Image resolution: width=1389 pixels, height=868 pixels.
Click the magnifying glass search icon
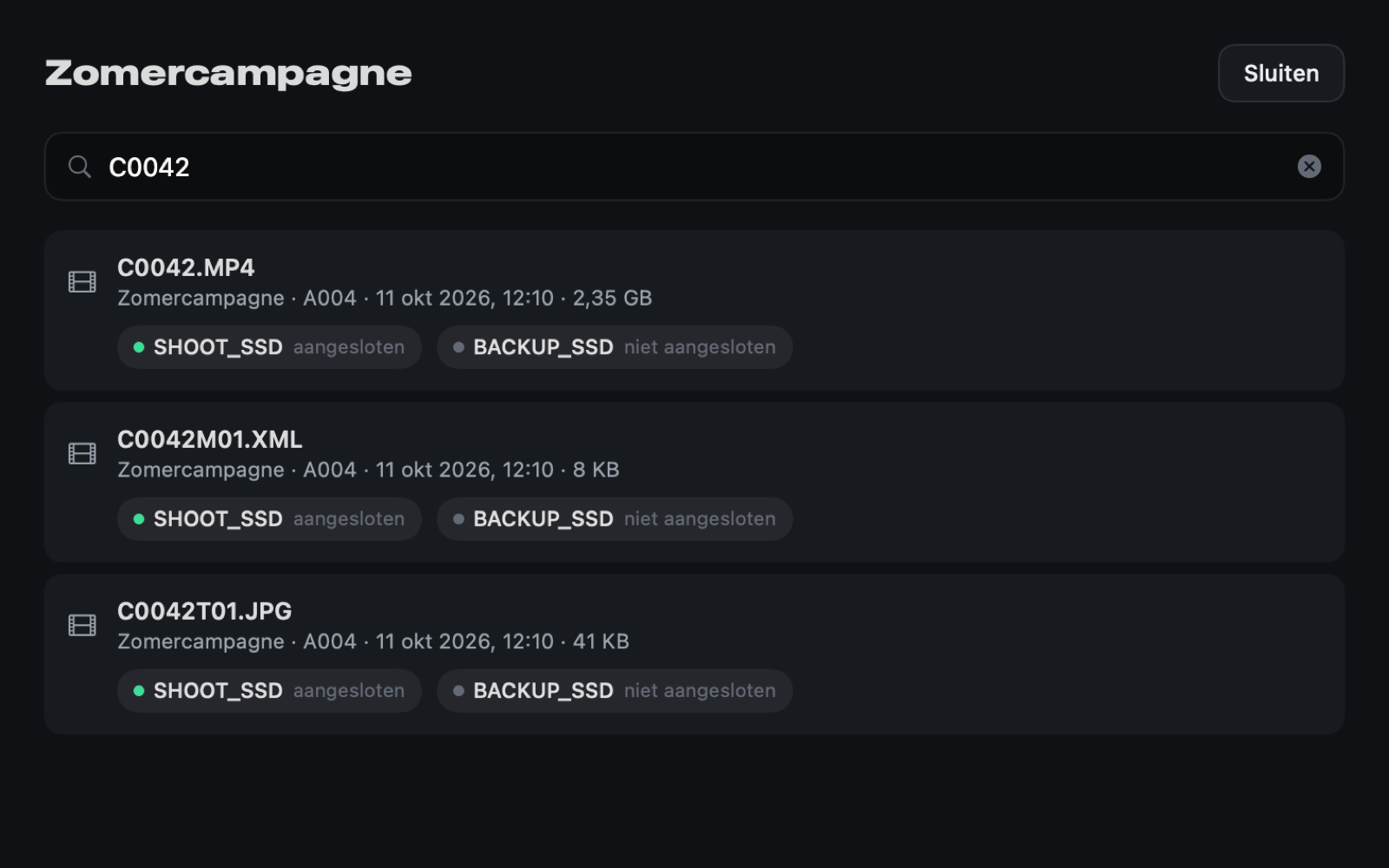pos(80,167)
